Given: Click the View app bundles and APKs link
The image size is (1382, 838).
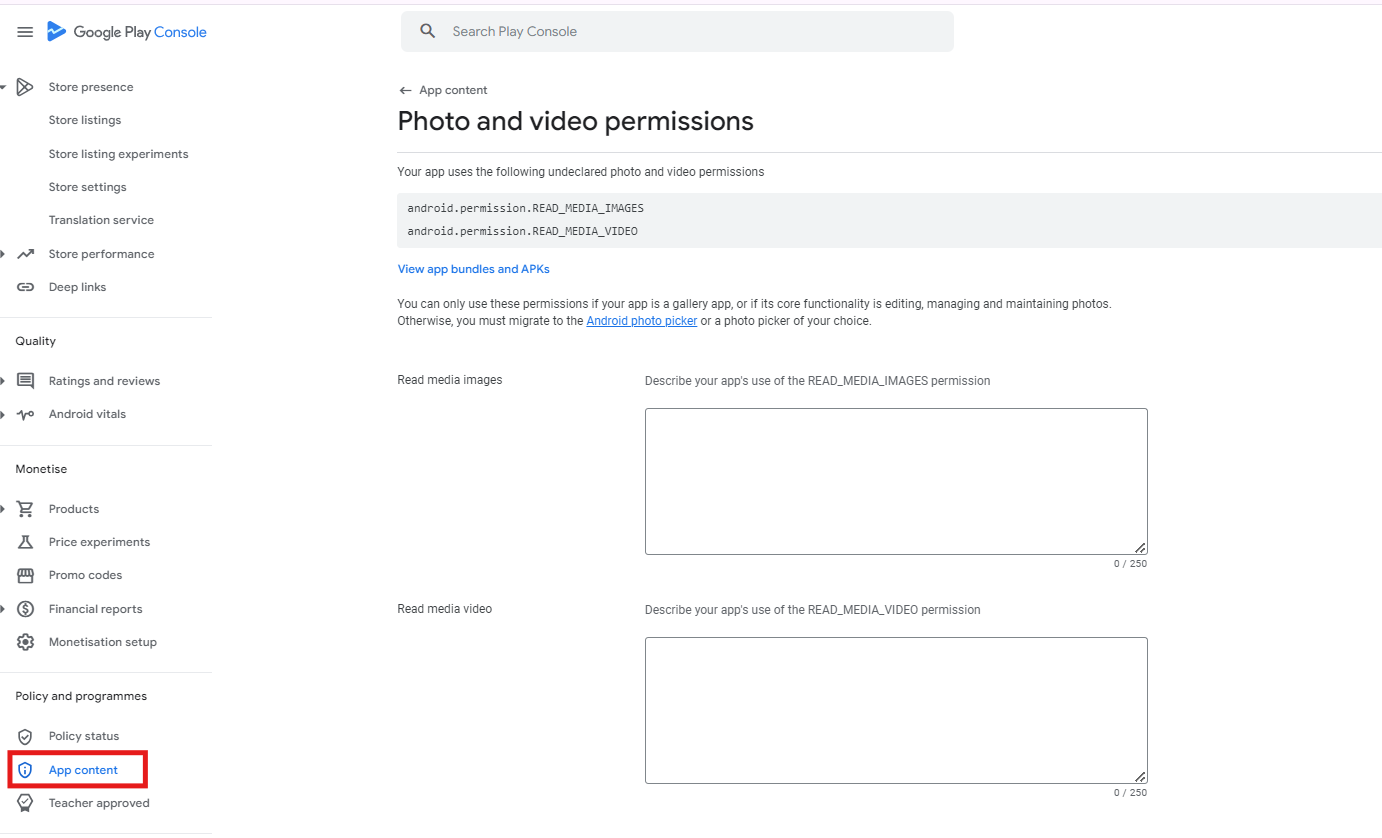Looking at the screenshot, I should click(x=473, y=268).
